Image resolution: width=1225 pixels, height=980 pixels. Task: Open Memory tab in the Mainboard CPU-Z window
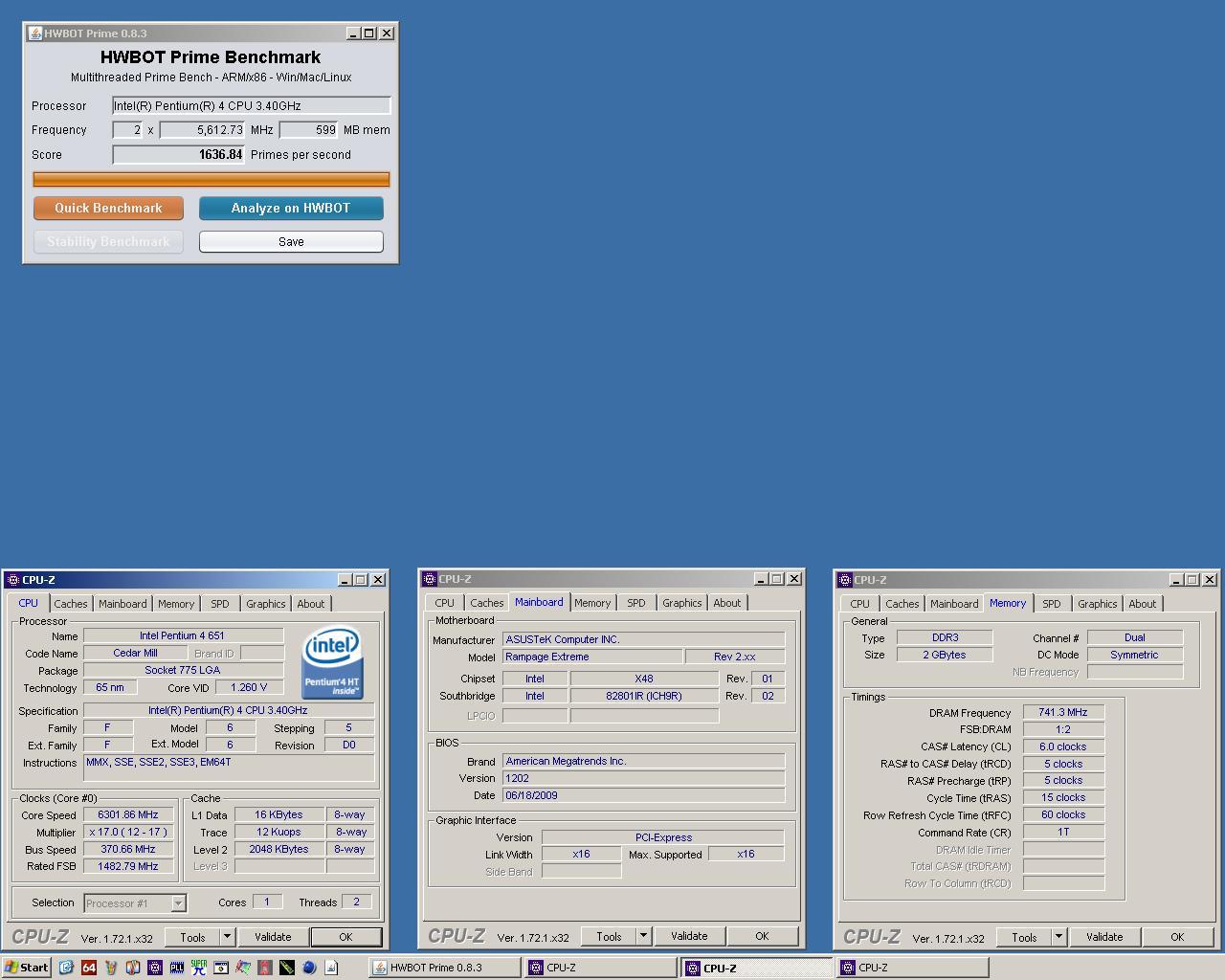coord(592,603)
